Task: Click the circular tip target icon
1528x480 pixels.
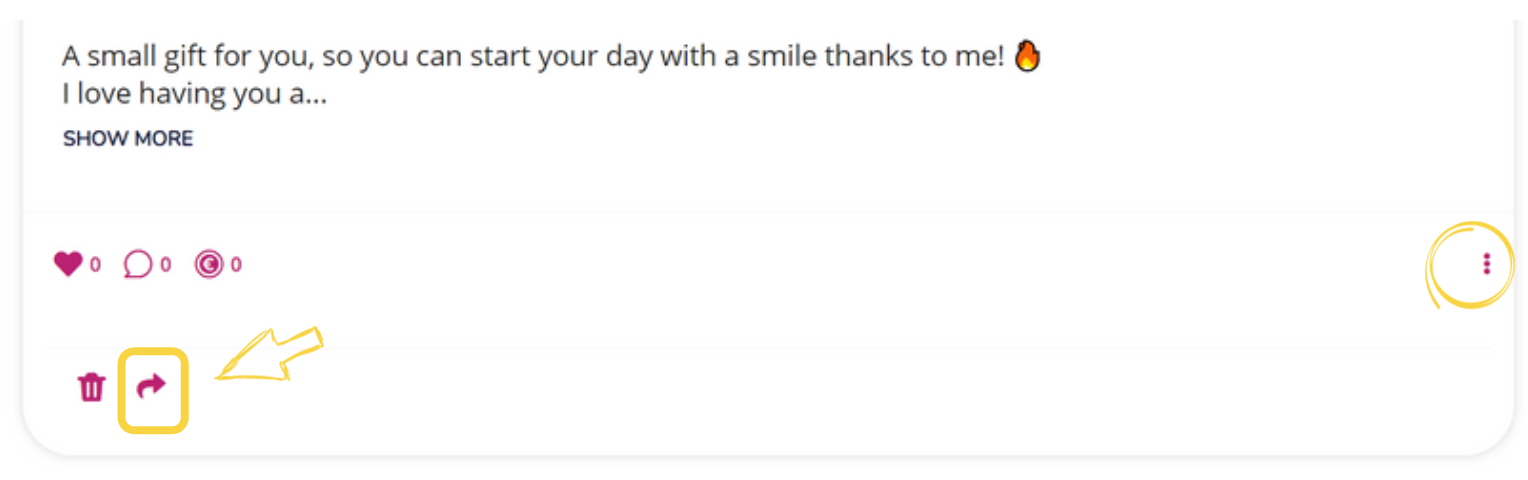Action: click(208, 265)
